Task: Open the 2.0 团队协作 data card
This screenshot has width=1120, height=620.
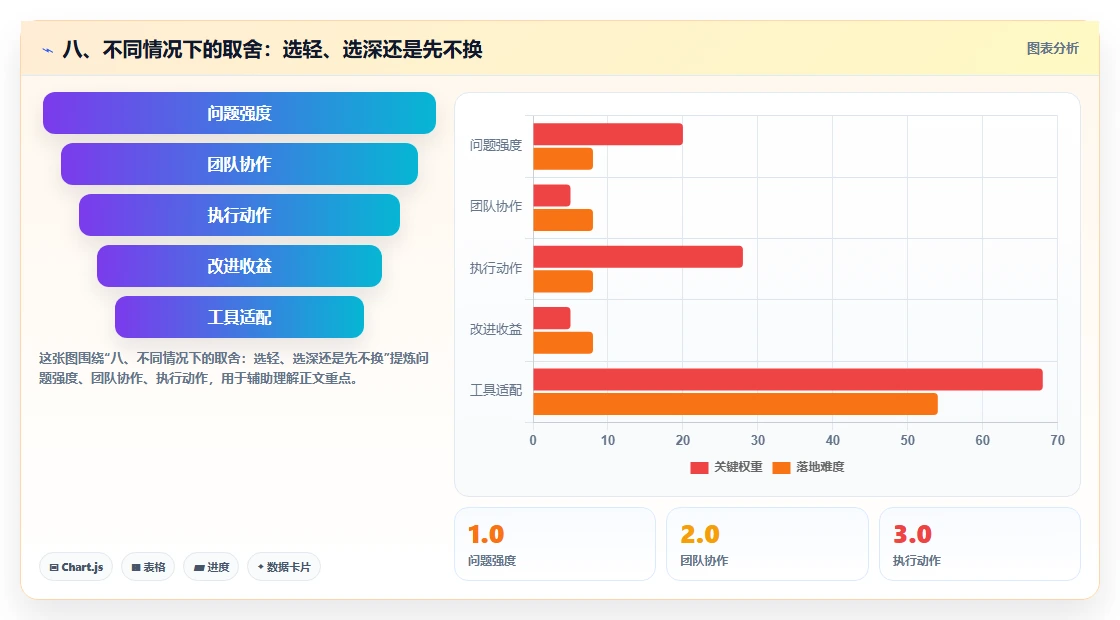Action: click(x=767, y=544)
